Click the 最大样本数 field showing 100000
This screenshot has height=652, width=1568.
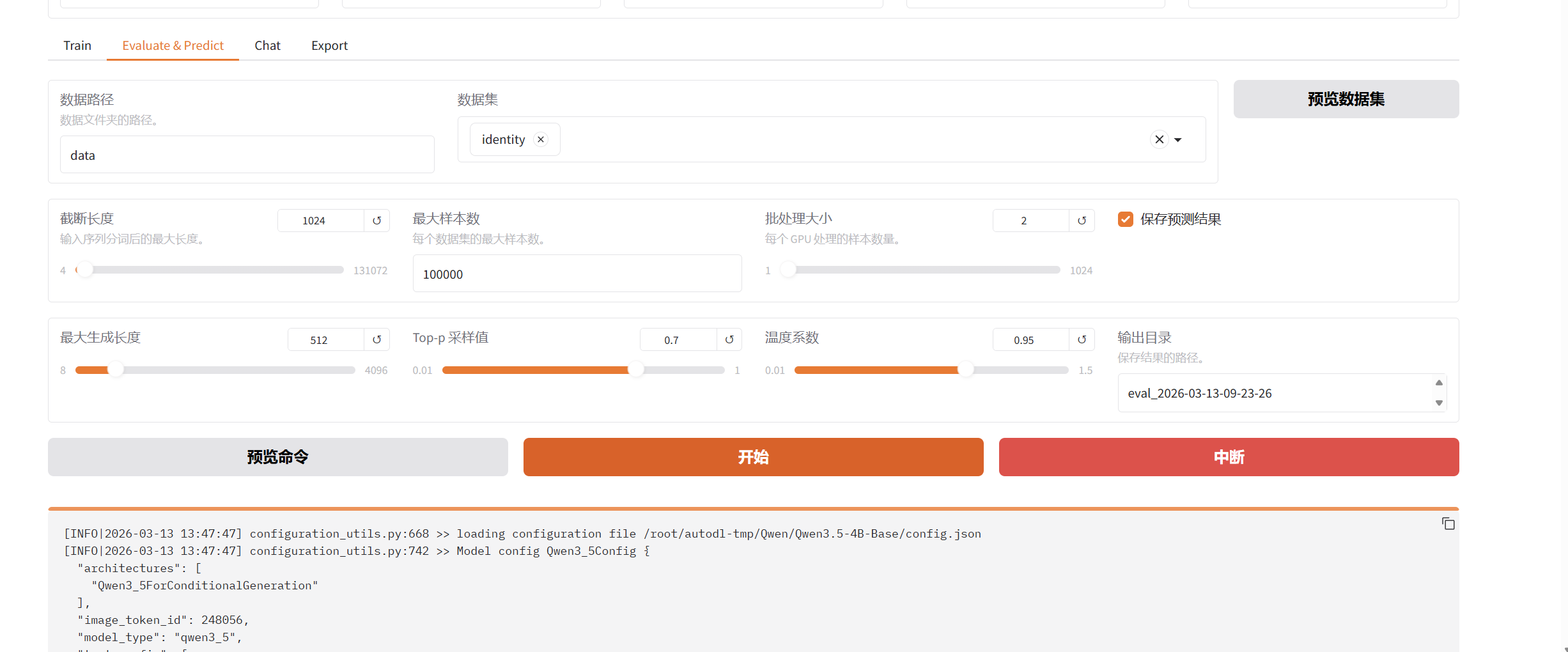tap(577, 274)
